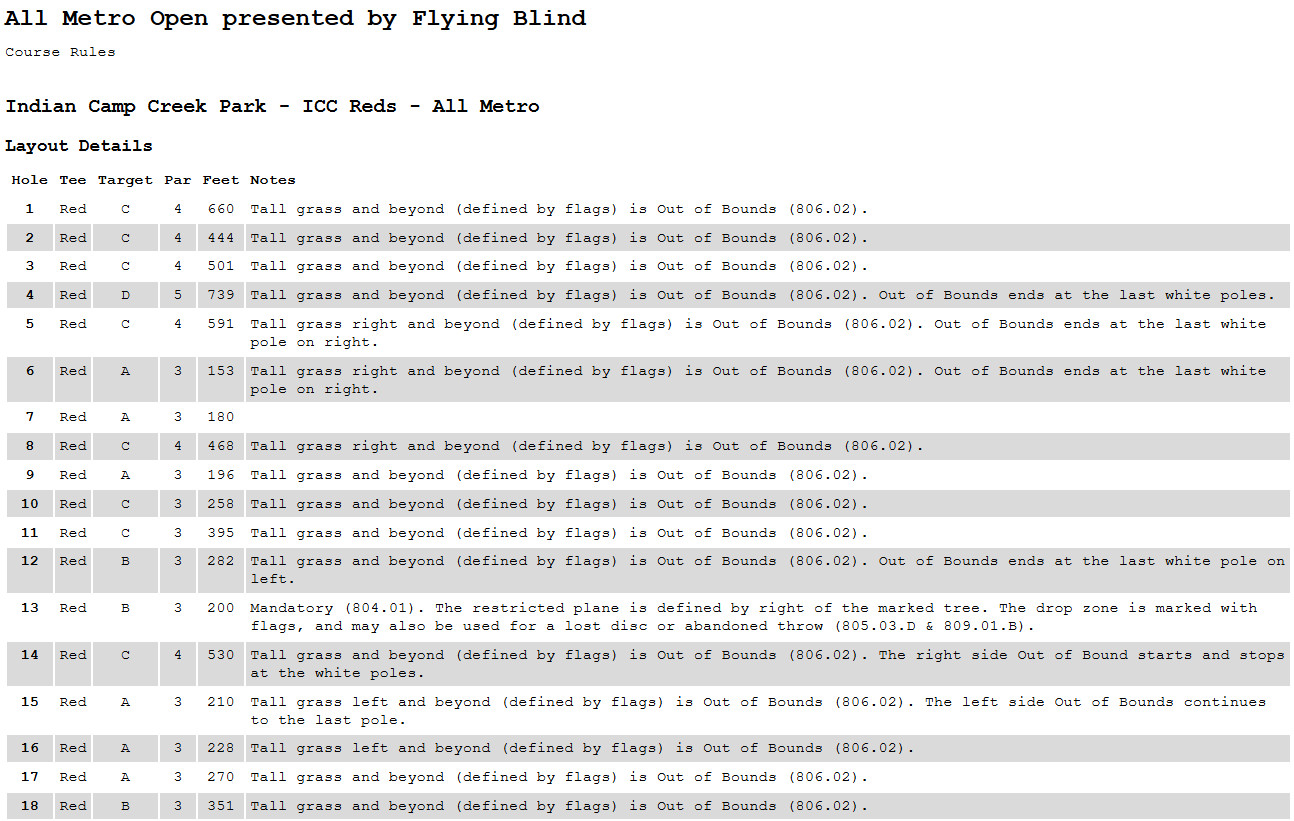Click the 153 feet cell for hole 6
This screenshot has height=821, width=1294.
(221, 371)
